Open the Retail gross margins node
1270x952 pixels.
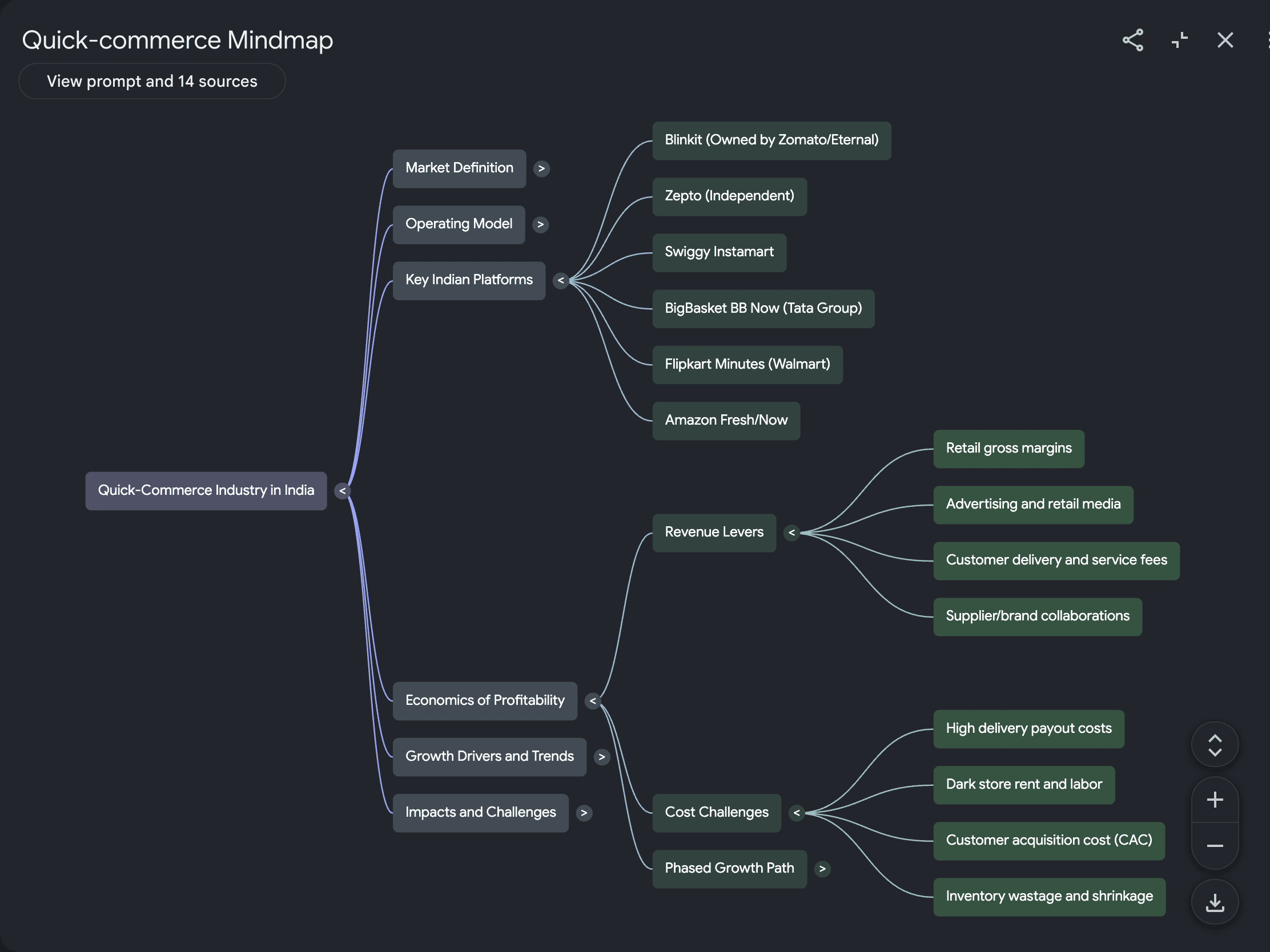tap(1009, 449)
